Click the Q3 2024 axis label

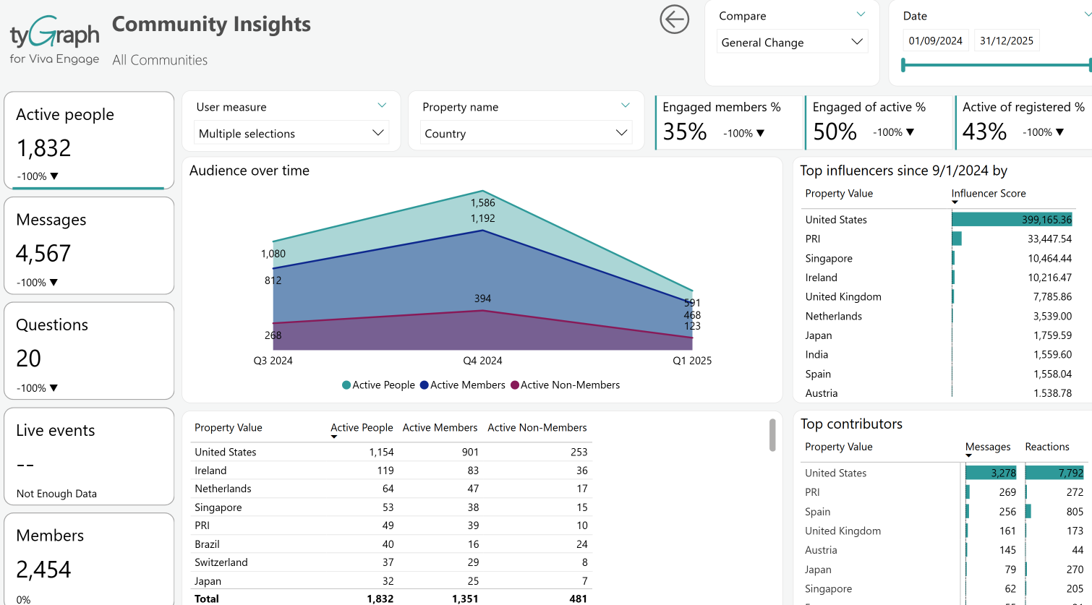(x=273, y=361)
